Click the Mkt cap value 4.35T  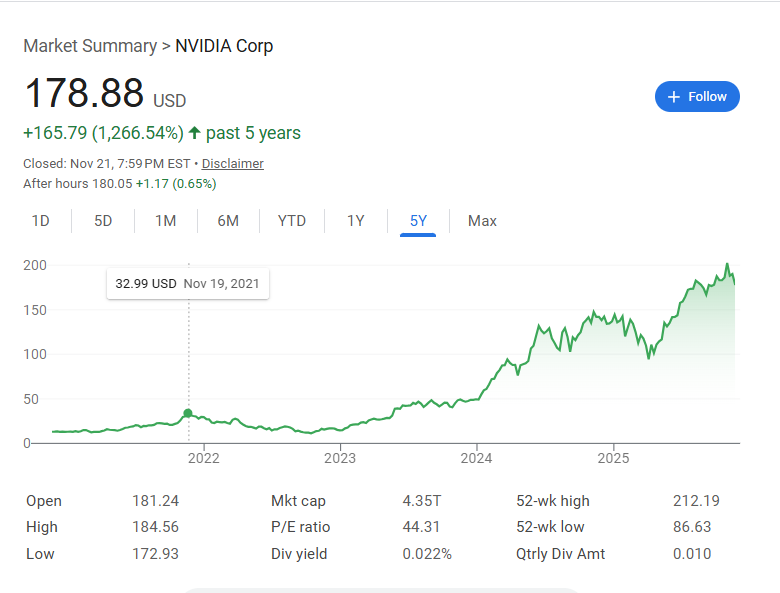[x=422, y=501]
